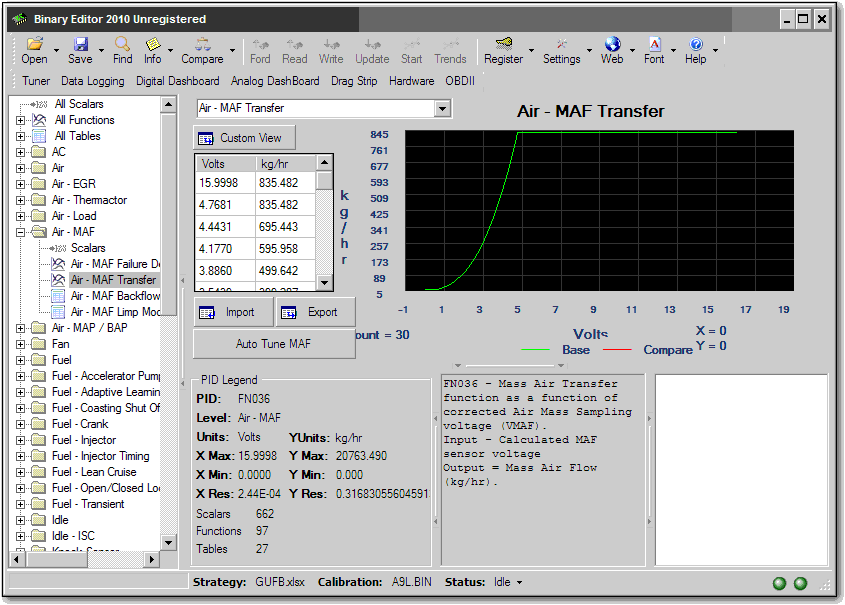The image size is (845, 605).
Task: Expand the Air - MAP / BAP folder node
Action: (20, 328)
